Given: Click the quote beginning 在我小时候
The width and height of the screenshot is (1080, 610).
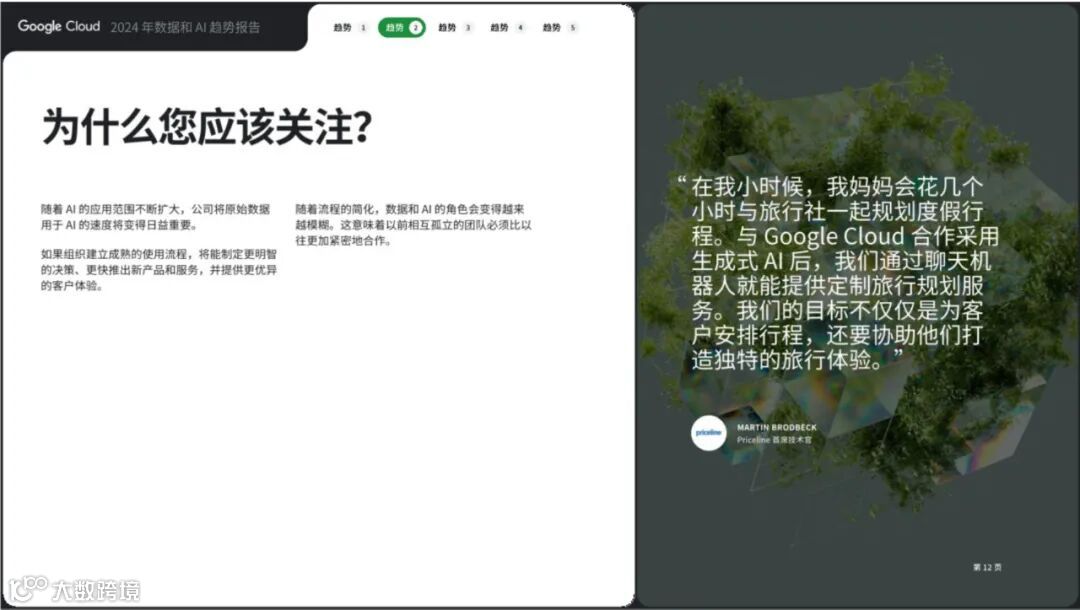Looking at the screenshot, I should click(x=838, y=273).
